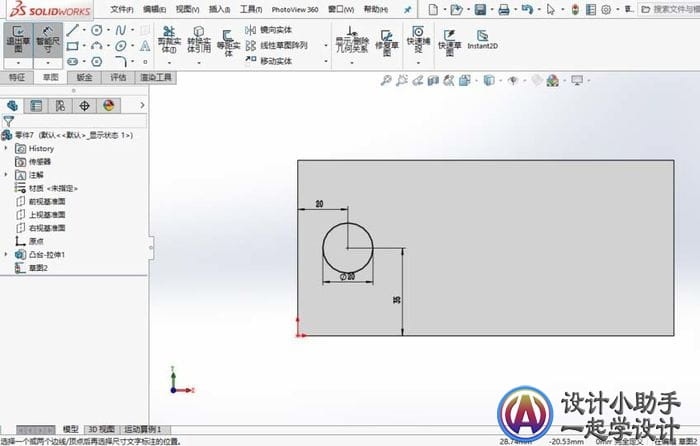The image size is (700, 446).
Task: Toggle Instant2D mode
Action: point(482,40)
